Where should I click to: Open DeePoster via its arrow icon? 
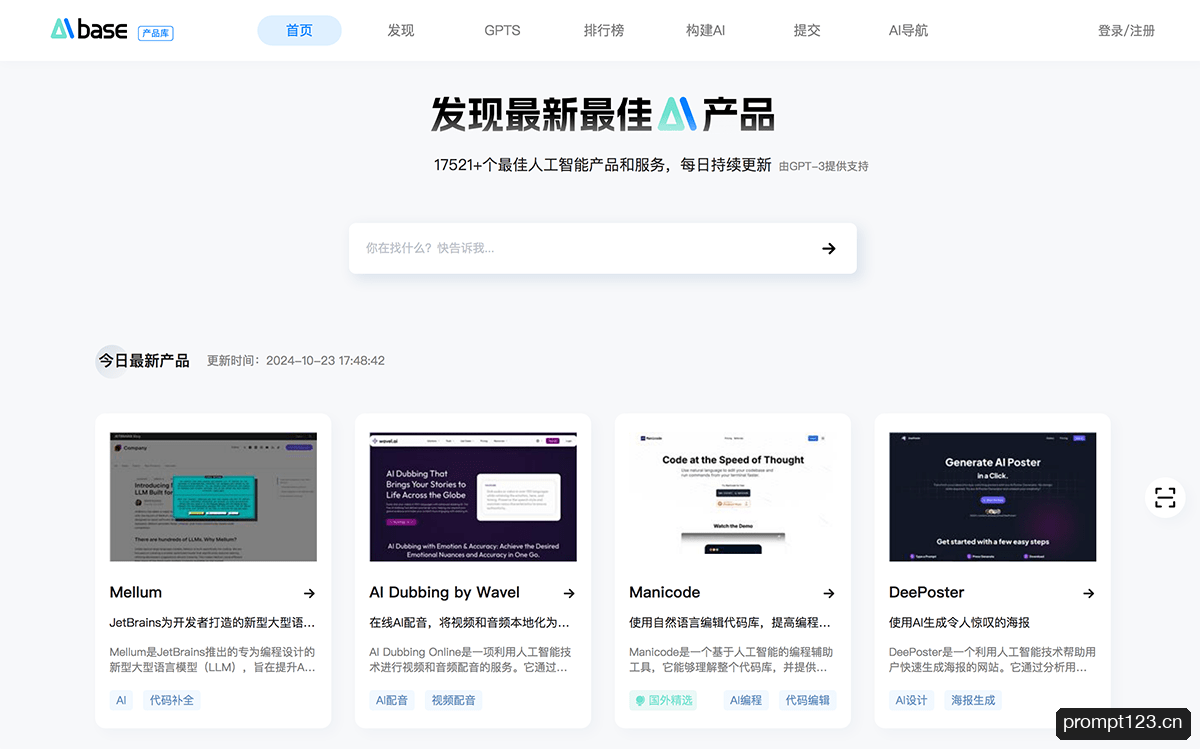point(1089,593)
